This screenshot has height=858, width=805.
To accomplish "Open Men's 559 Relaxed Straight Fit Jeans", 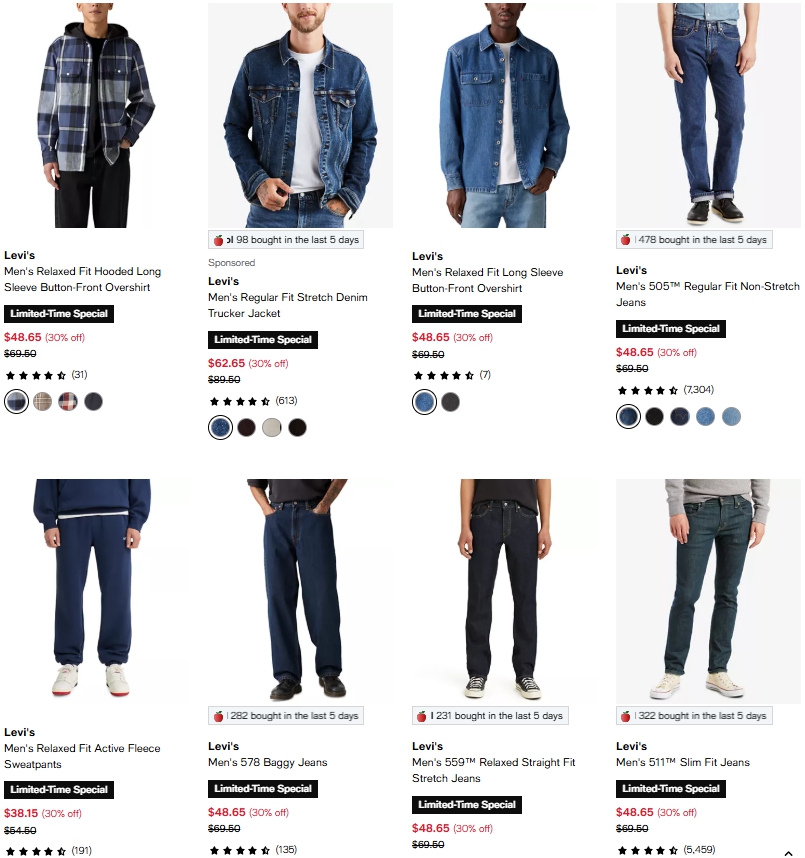I will coord(494,770).
